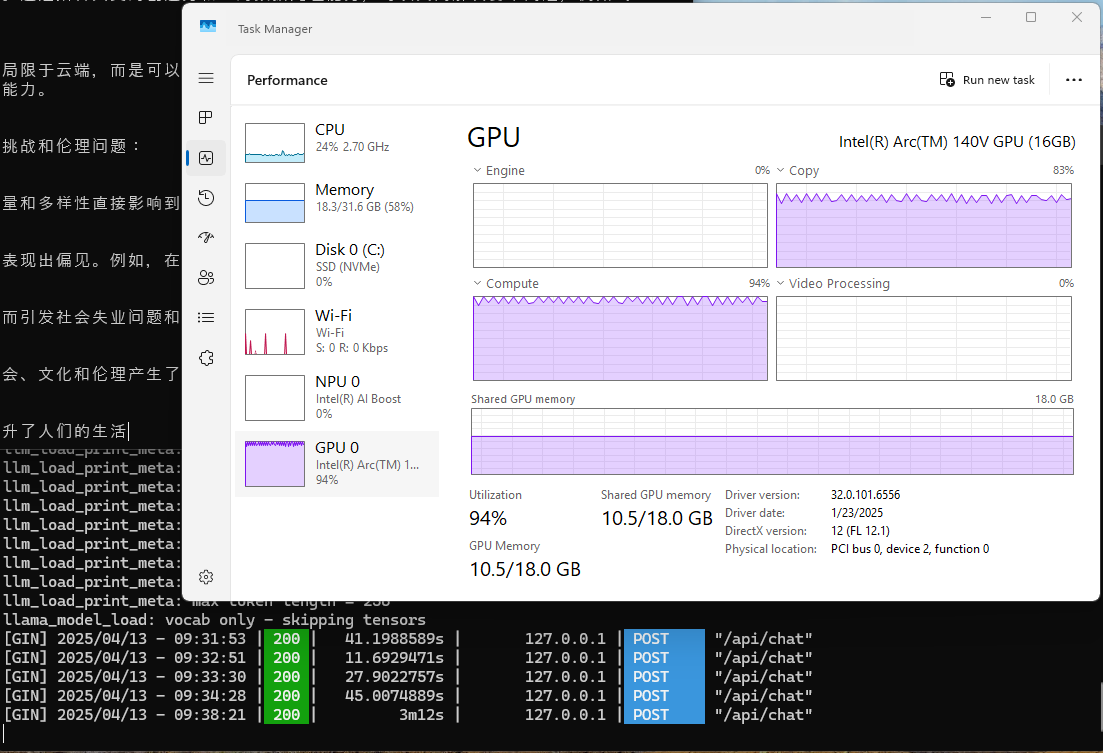Click the driver version 32.0.101.6556 text
Screen dimensions: 1103x753
pyautogui.click(x=865, y=495)
